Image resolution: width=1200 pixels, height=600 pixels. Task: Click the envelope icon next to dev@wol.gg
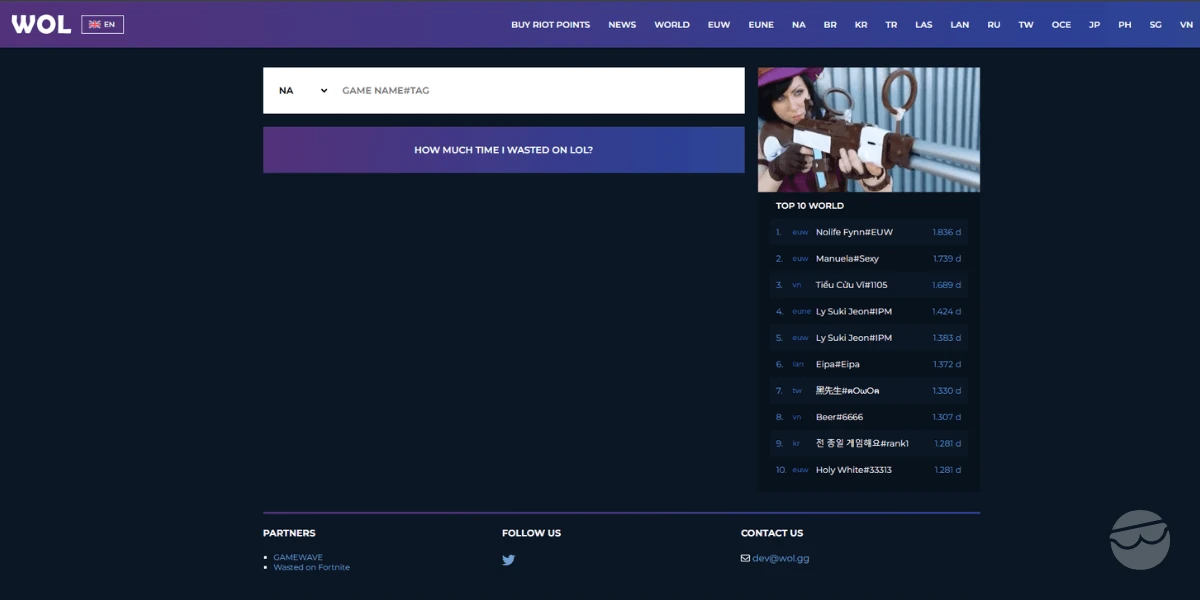[745, 558]
